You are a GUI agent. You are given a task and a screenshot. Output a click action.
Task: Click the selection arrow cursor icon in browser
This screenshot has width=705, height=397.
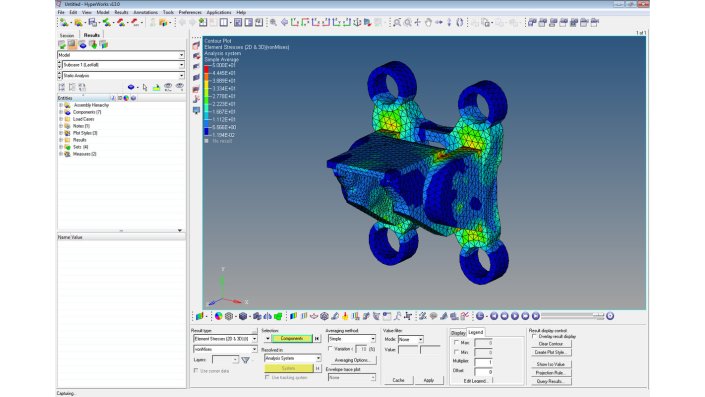145,87
